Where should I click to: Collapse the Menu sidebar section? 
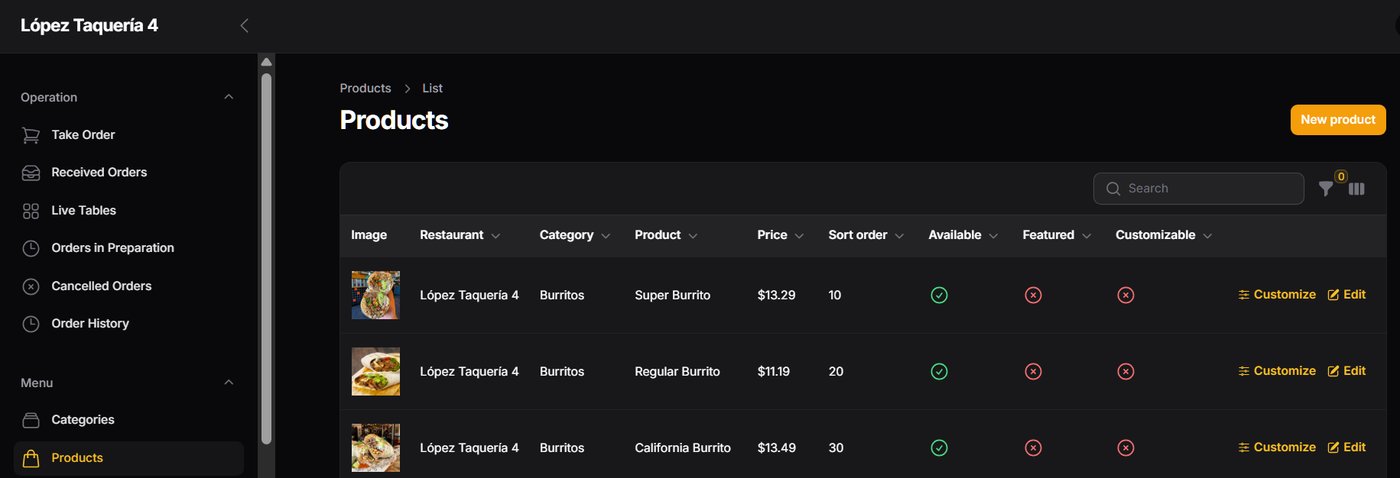228,383
